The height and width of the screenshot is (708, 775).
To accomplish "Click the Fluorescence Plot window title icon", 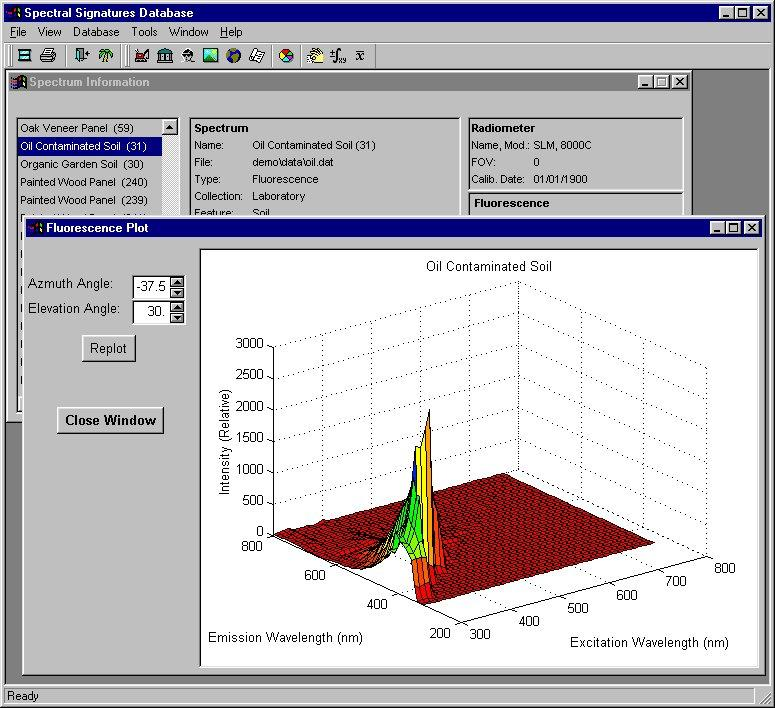I will [x=36, y=228].
